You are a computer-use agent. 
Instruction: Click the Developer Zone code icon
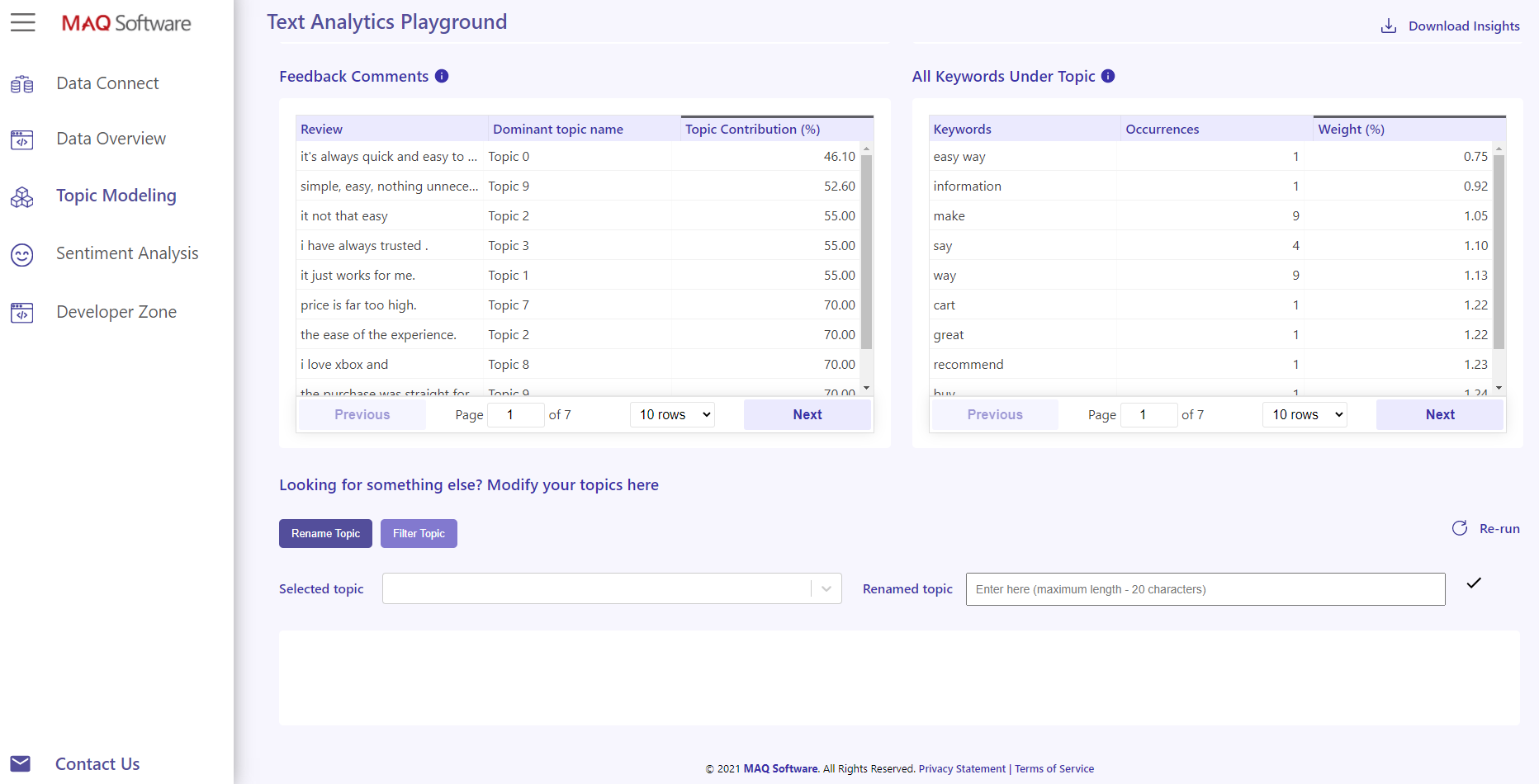click(22, 312)
